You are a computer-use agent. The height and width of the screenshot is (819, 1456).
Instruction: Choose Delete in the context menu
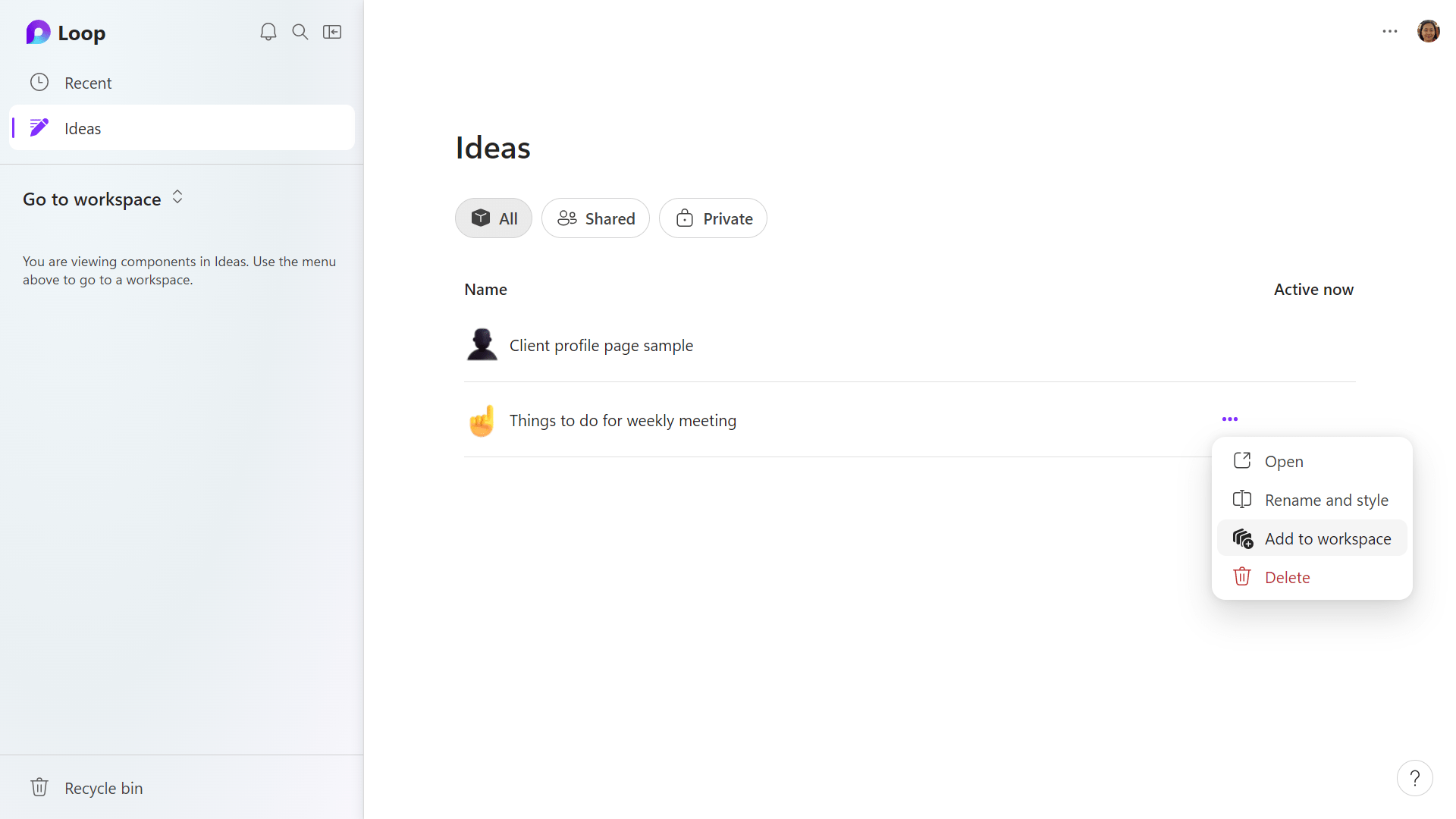1287,577
